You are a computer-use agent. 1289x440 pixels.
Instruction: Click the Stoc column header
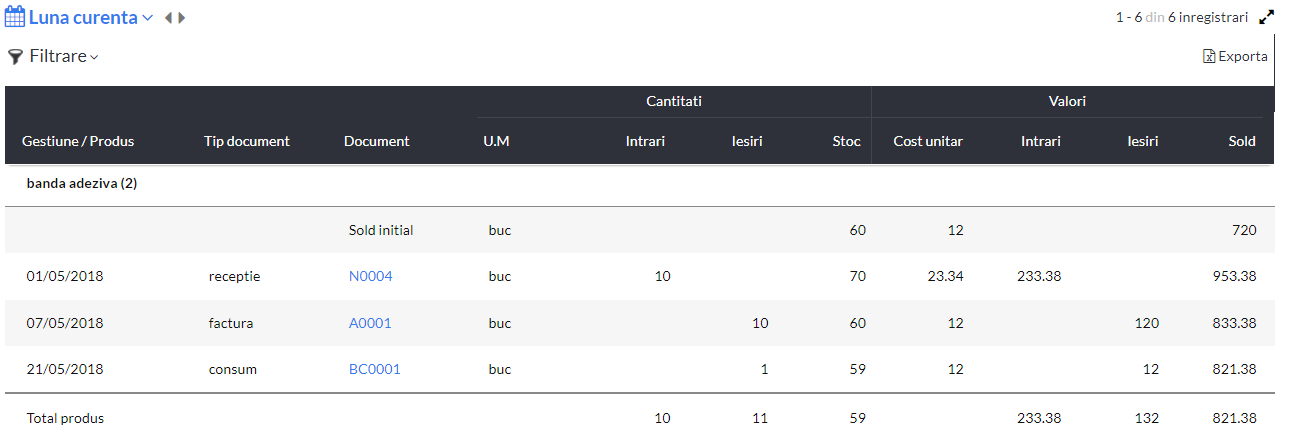846,141
